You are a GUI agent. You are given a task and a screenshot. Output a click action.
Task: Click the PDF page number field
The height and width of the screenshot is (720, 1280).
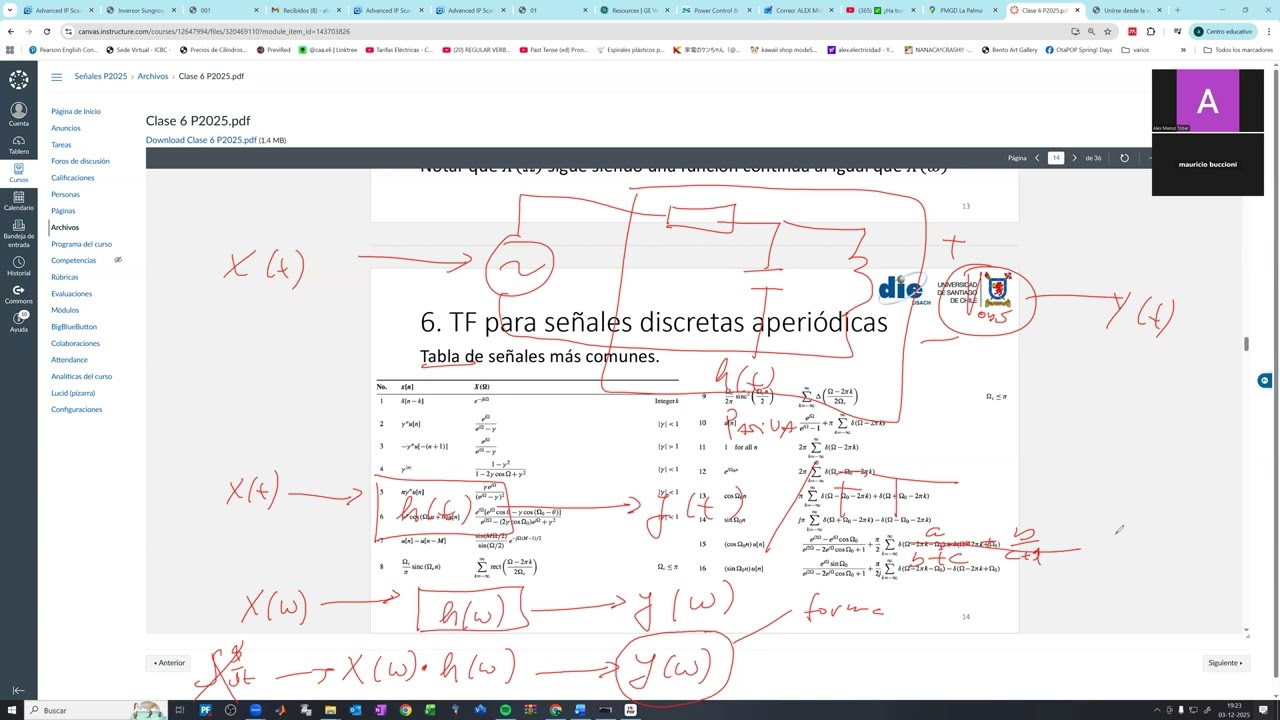(1056, 158)
